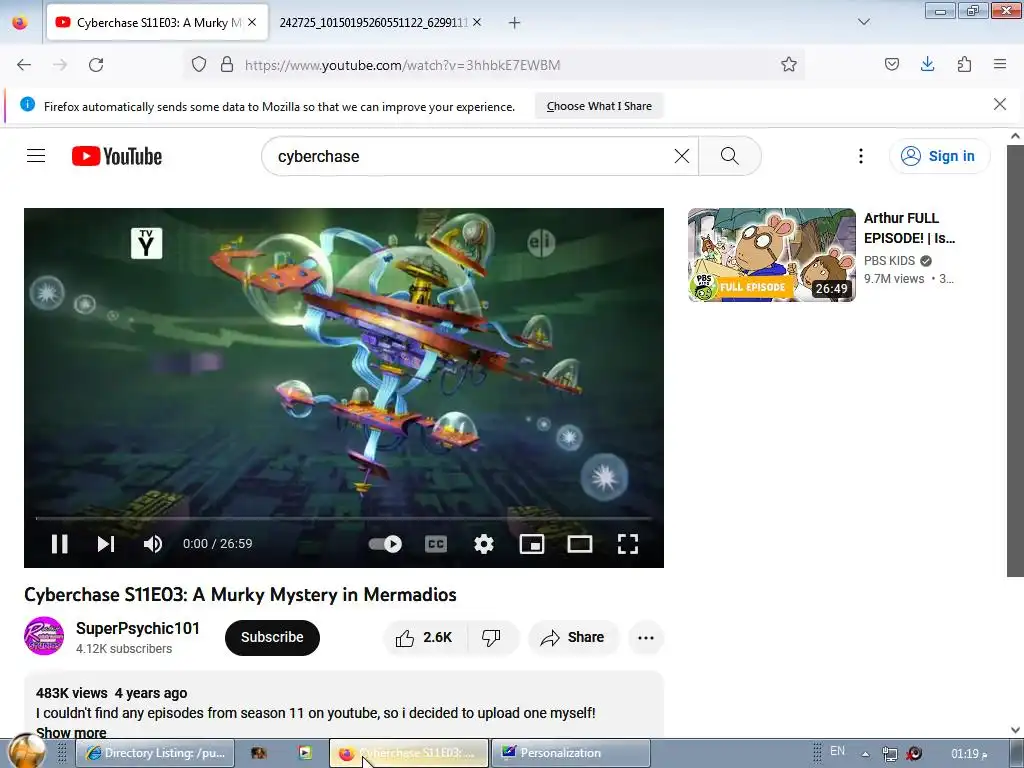
Task: Open network tray icon
Action: (x=889, y=754)
